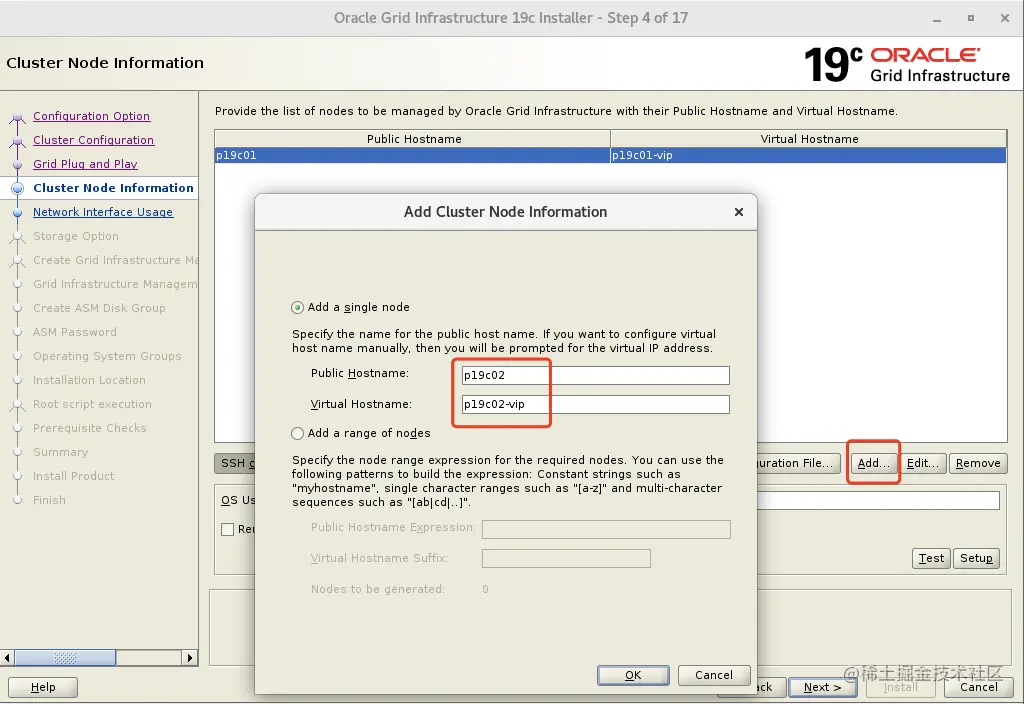Click the Prerequisite Checks step
1024x704 pixels.
pos(89,428)
